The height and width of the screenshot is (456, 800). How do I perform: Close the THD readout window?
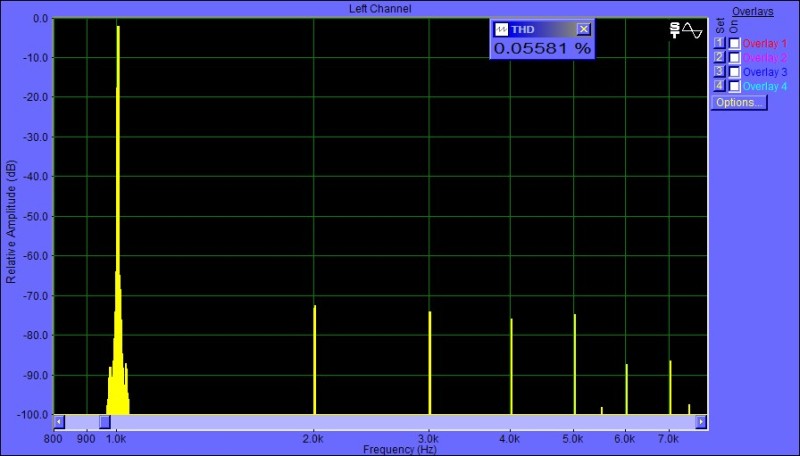pos(584,30)
